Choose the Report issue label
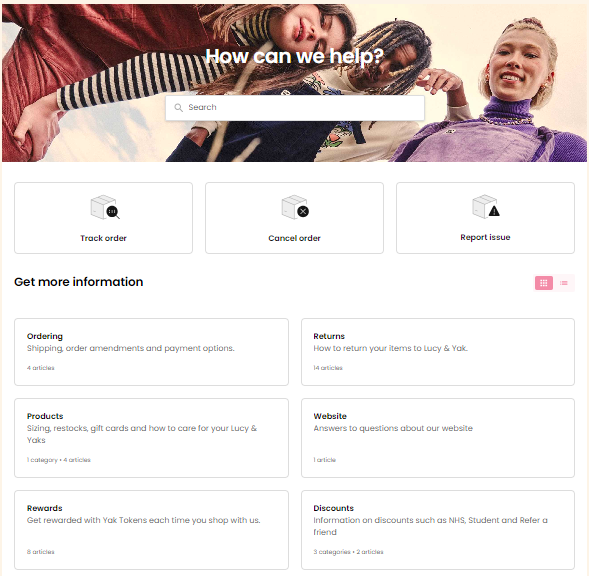The image size is (589, 576). click(485, 237)
